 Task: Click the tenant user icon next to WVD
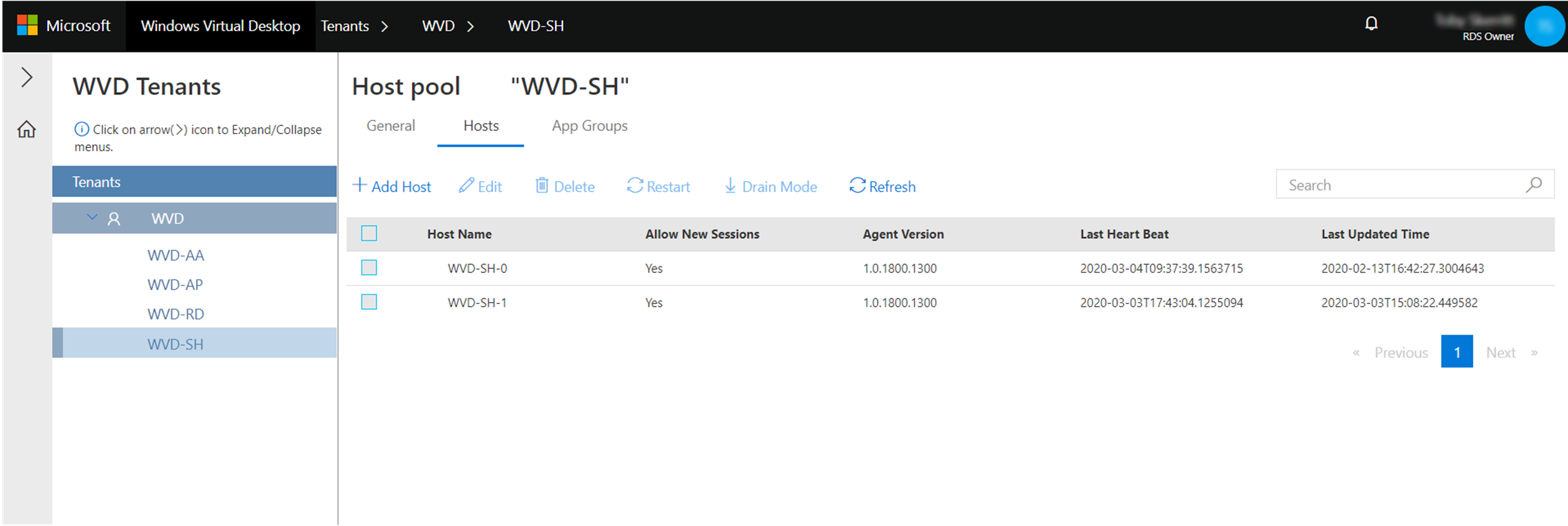coord(114,219)
